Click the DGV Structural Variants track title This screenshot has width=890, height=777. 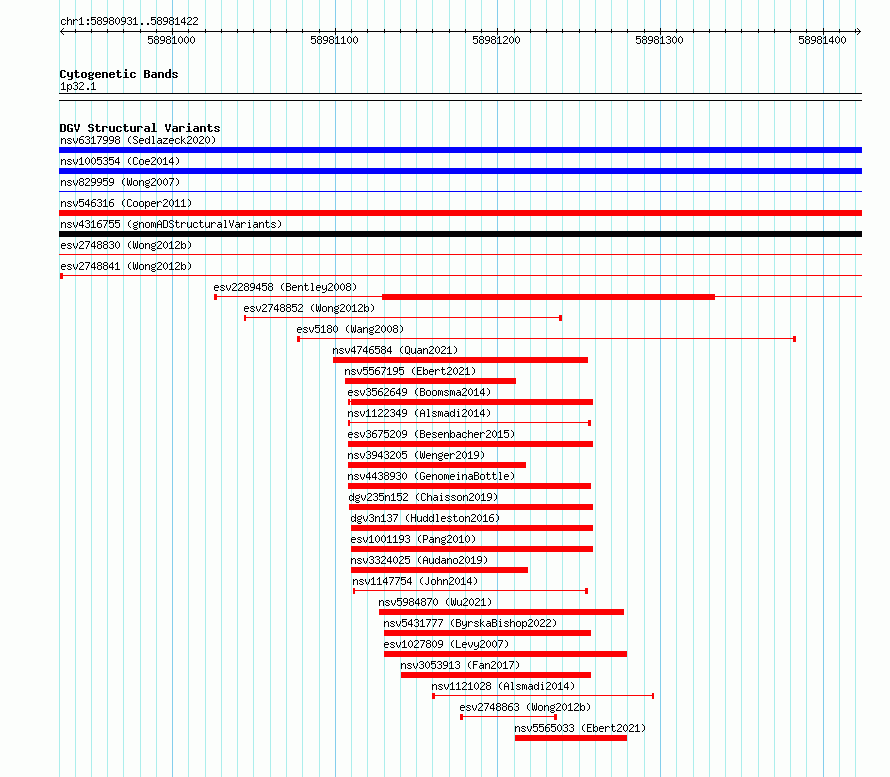point(140,128)
